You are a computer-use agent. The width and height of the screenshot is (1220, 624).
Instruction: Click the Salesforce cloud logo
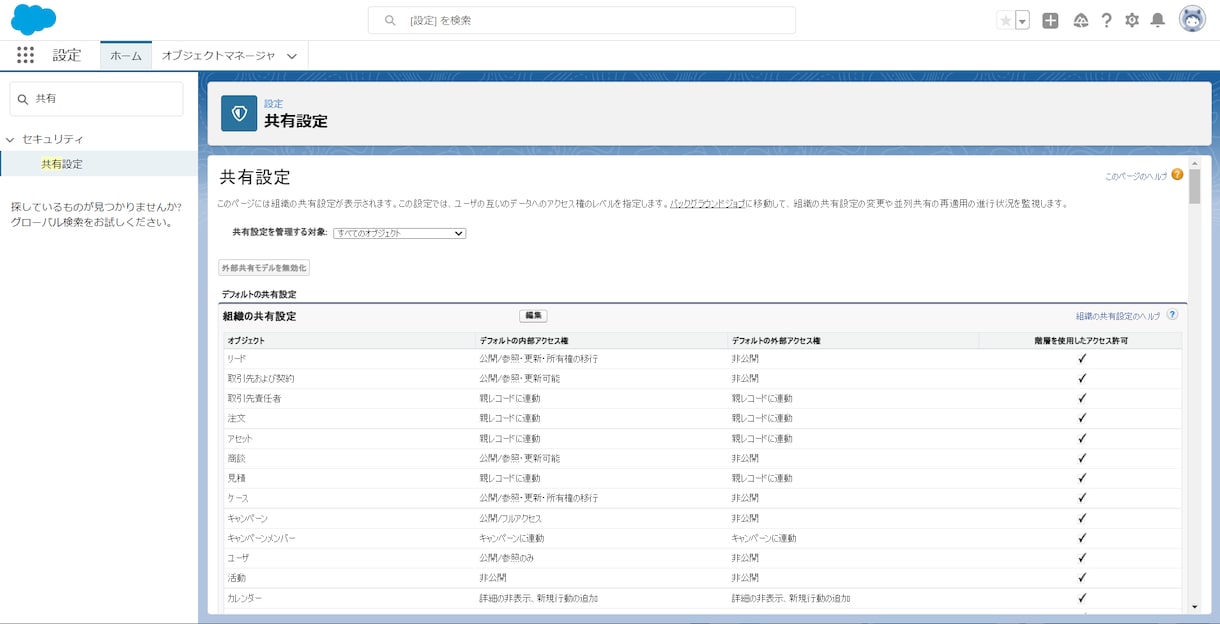tap(33, 19)
